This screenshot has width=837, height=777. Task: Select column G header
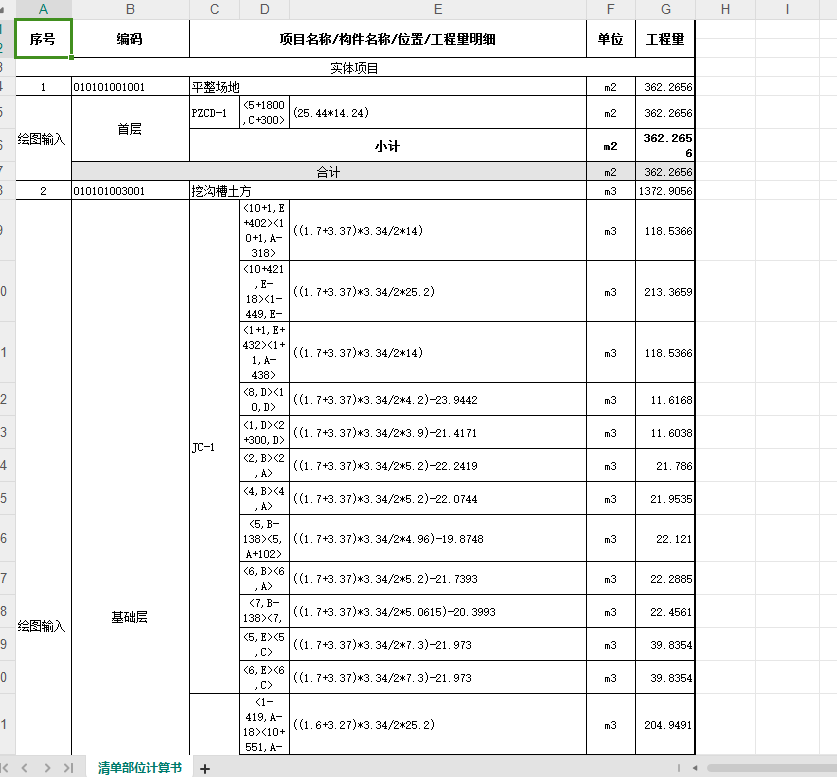click(666, 9)
